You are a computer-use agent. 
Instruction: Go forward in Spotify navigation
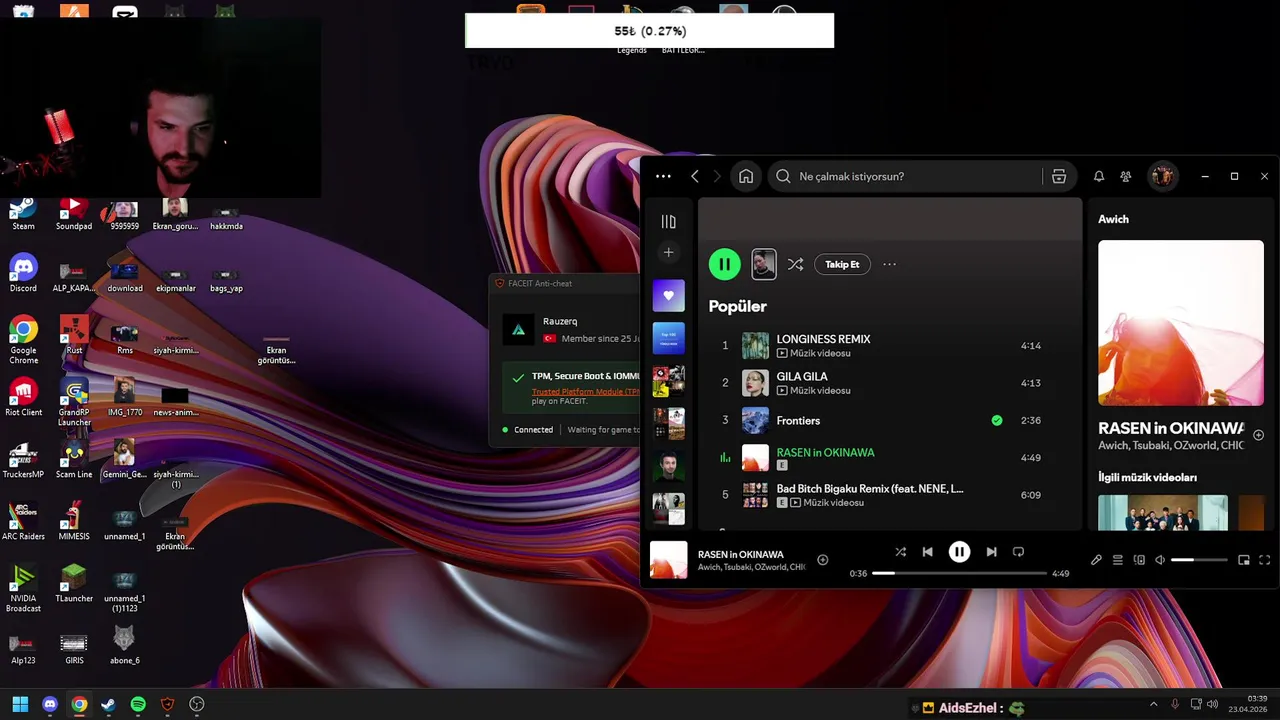tap(716, 176)
